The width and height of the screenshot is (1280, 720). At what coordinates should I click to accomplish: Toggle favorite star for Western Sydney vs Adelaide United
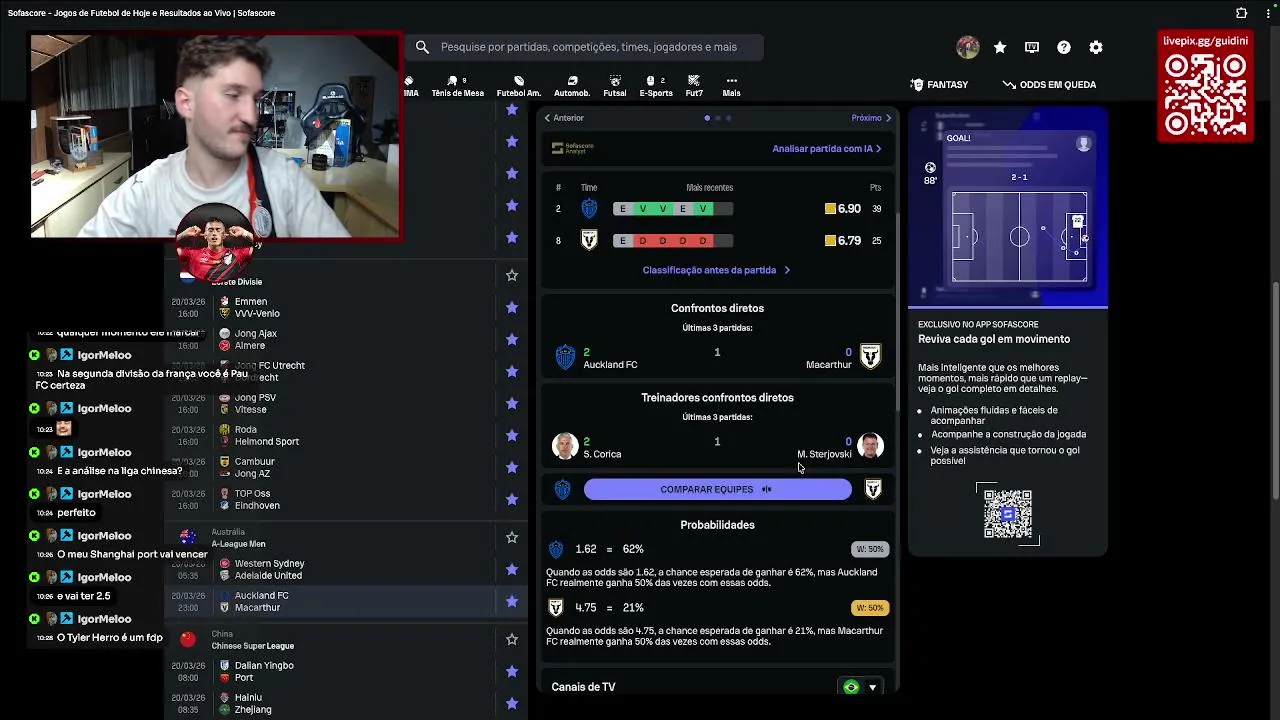pos(512,569)
